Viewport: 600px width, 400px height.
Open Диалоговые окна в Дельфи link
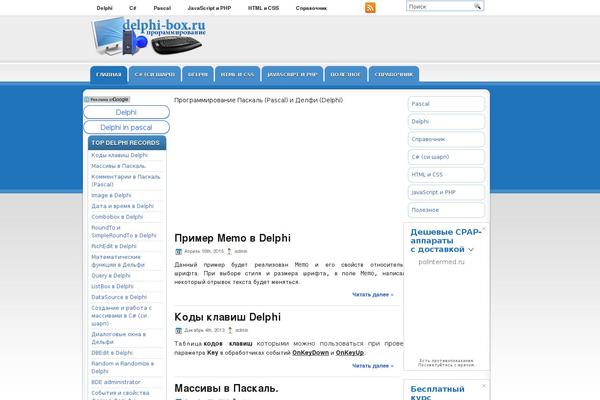click(118, 338)
